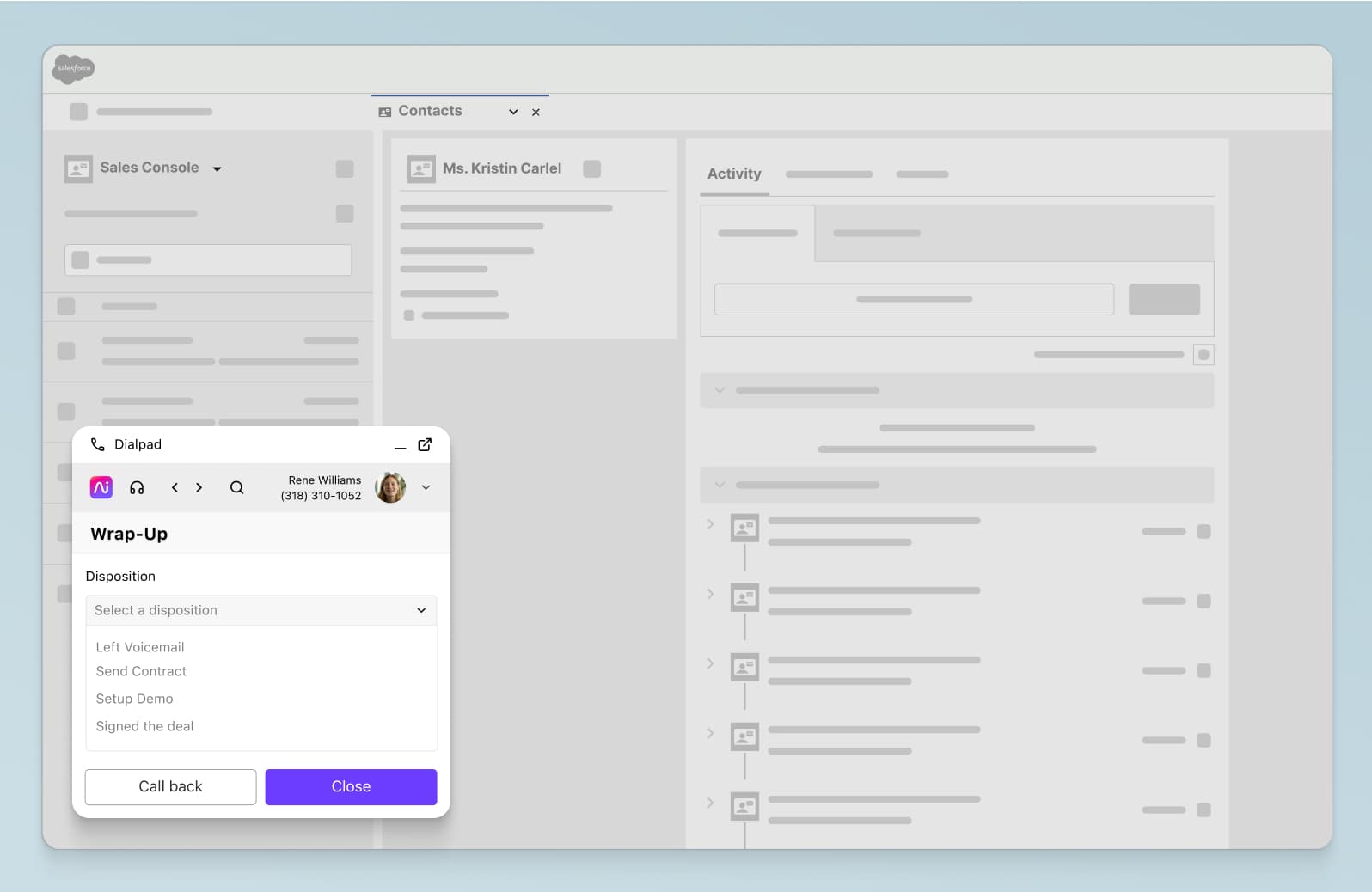Open the Sales Console app dropdown
This screenshot has height=892, width=1372.
click(217, 168)
